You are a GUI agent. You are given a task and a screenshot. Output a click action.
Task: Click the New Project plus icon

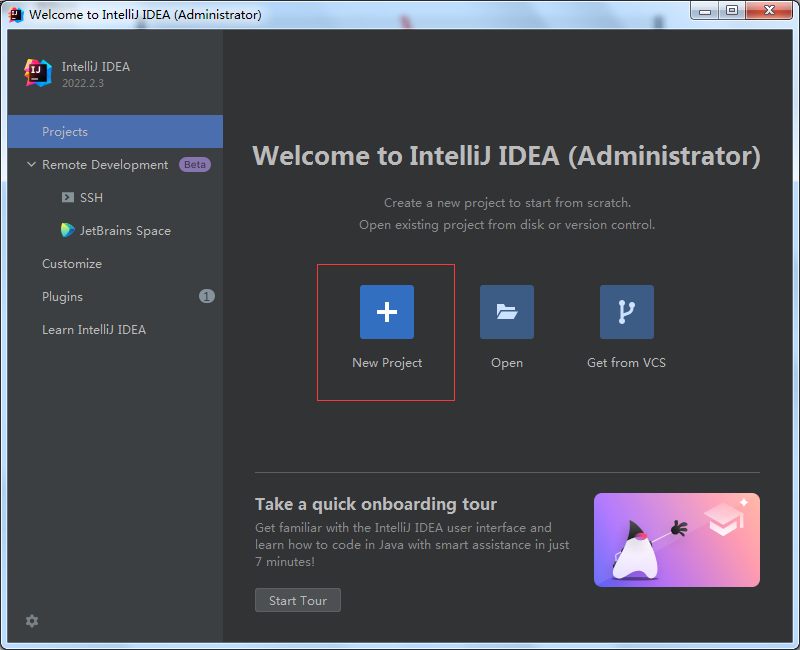387,312
